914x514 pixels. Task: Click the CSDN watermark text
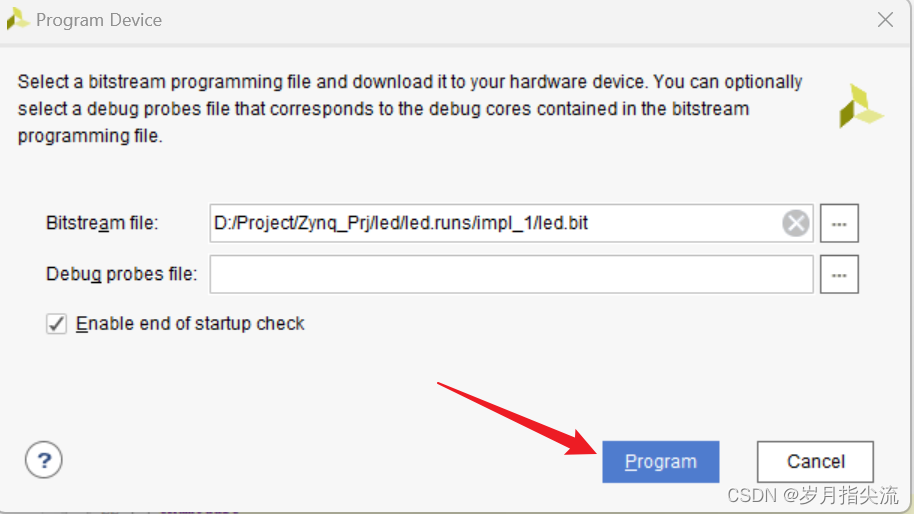pyautogui.click(x=812, y=495)
